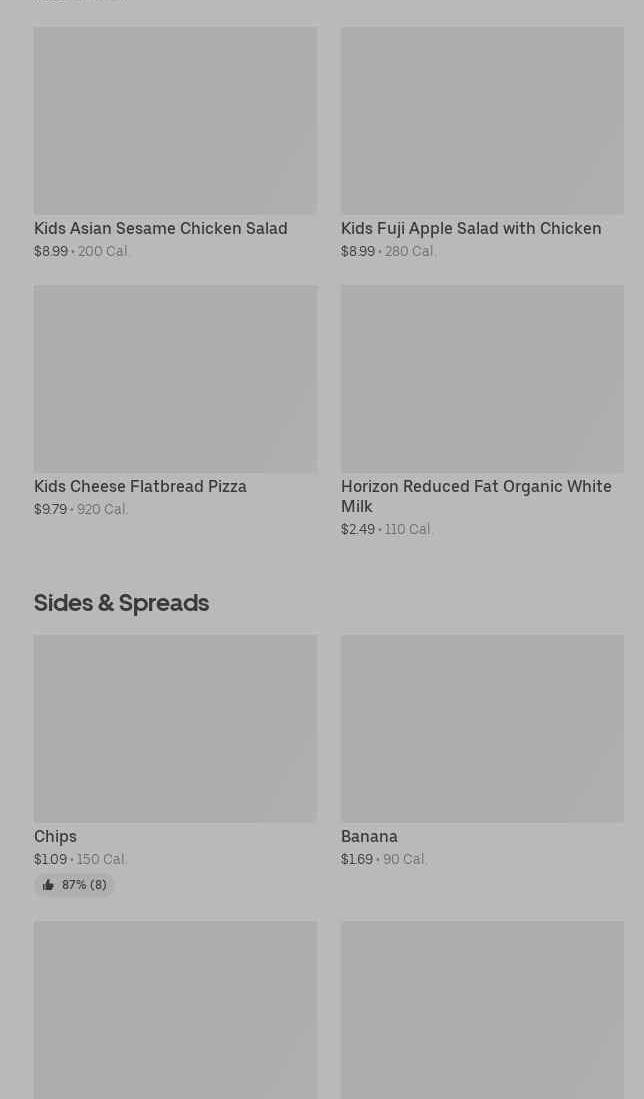
Task: Click the item image below Chips rating
Action: tap(175, 1010)
